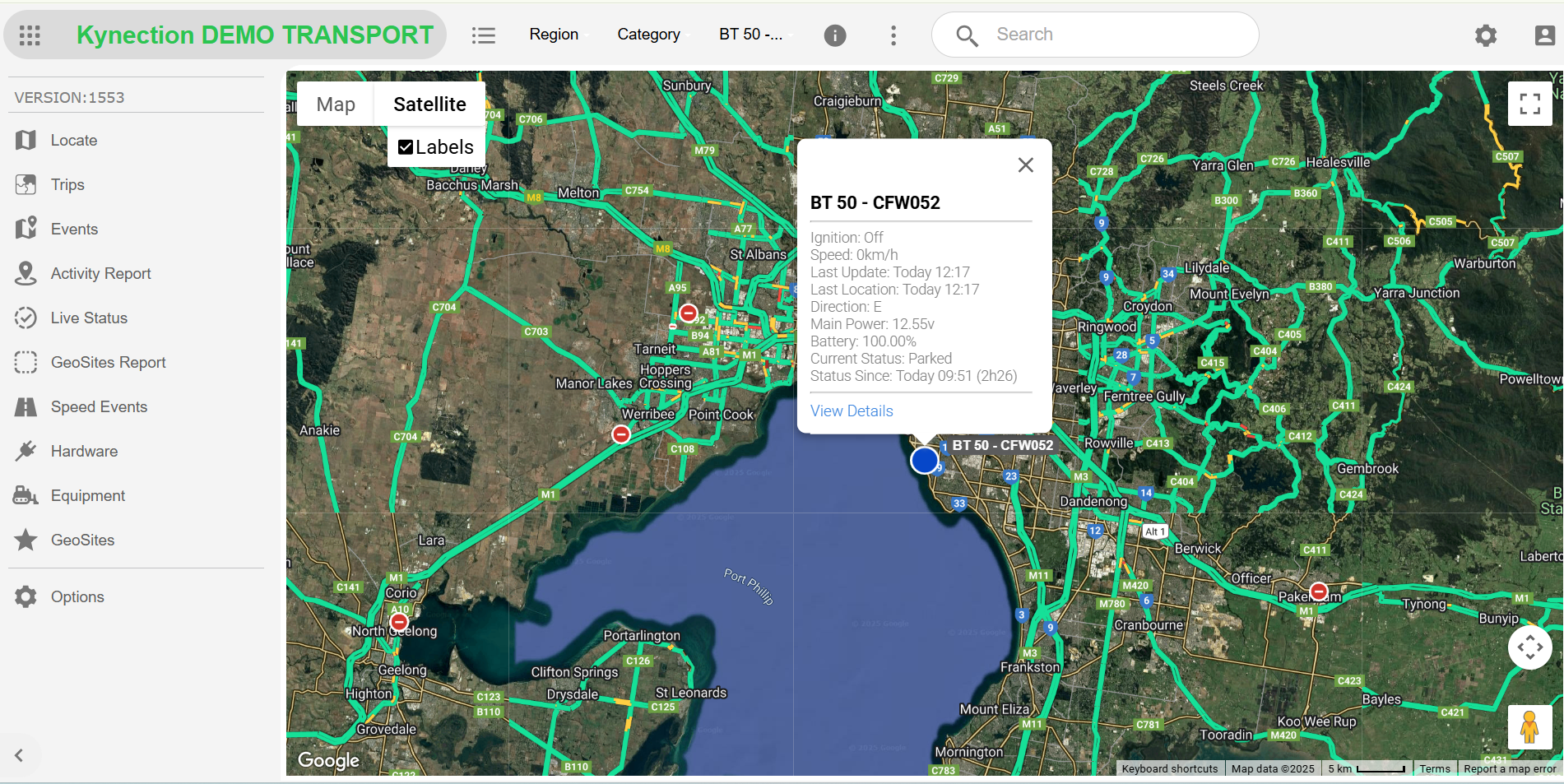Open Live Status in sidebar
This screenshot has height=784, width=1564.
pos(89,318)
